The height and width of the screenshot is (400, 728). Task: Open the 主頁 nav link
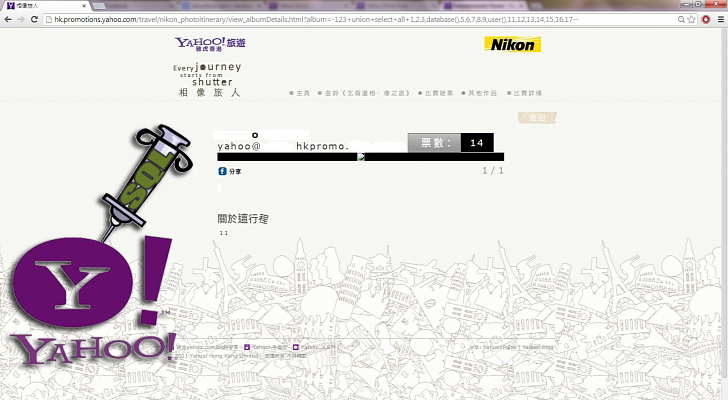tap(299, 93)
